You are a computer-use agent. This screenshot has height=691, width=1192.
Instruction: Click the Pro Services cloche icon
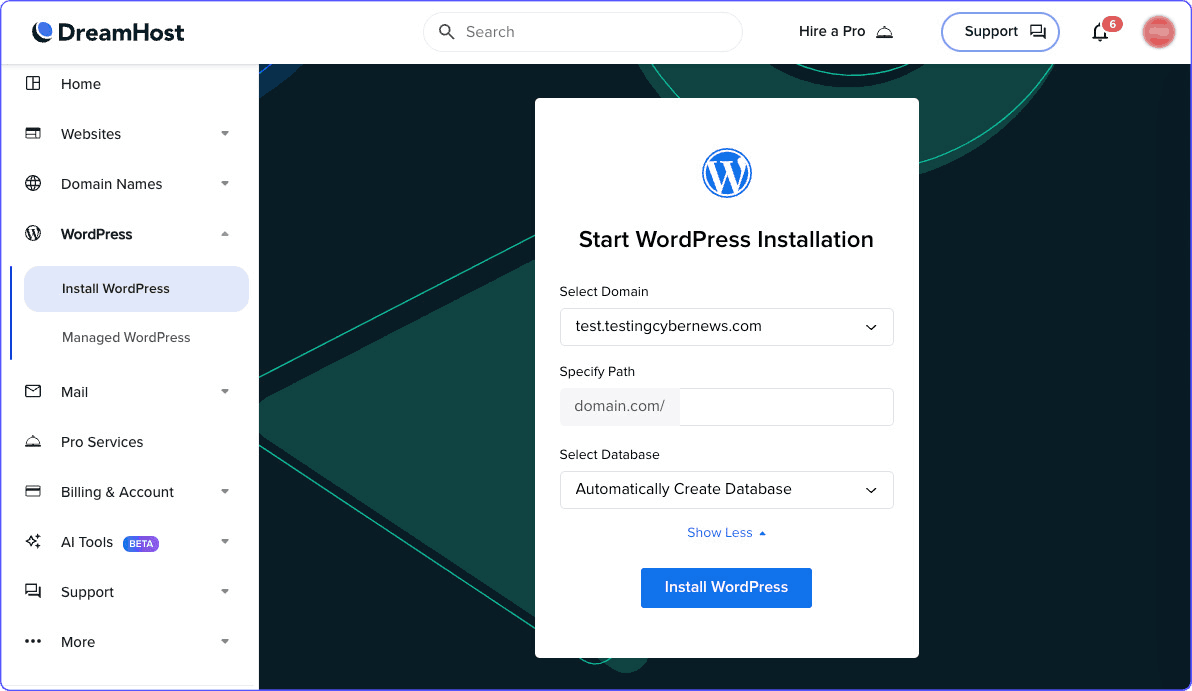[x=33, y=442]
